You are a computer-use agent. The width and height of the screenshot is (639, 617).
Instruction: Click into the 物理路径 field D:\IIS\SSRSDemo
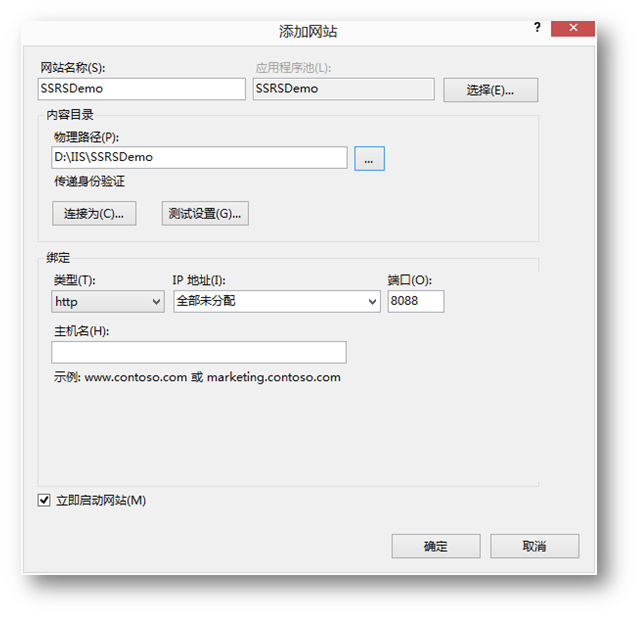[199, 157]
